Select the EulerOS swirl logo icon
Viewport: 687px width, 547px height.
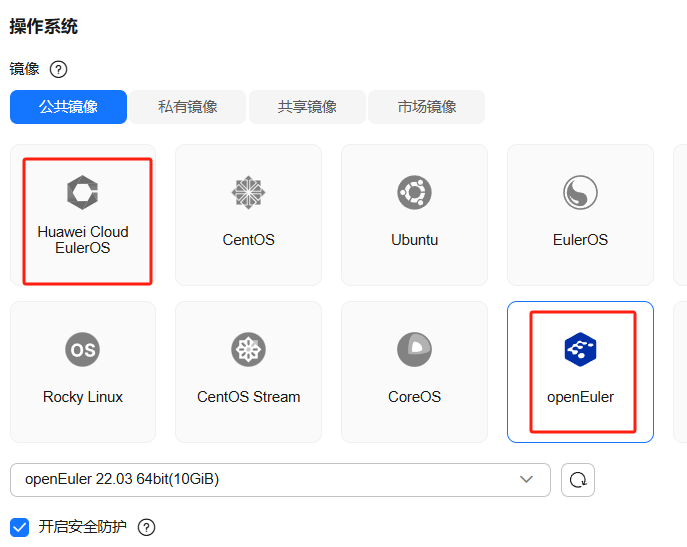pos(580,192)
